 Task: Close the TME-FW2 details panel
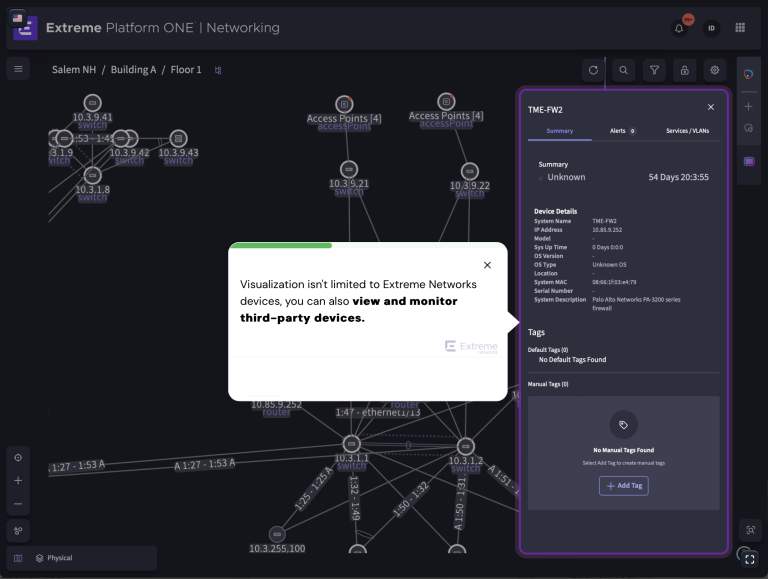click(x=711, y=107)
